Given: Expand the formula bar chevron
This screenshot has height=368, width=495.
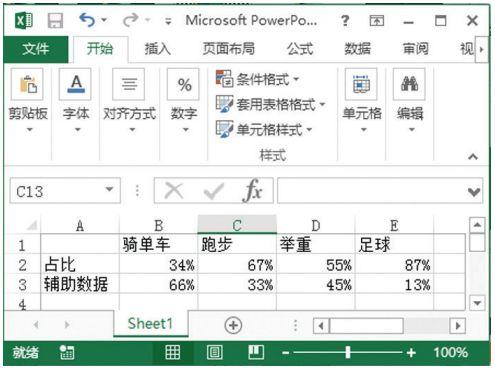Looking at the screenshot, I should coord(473,192).
